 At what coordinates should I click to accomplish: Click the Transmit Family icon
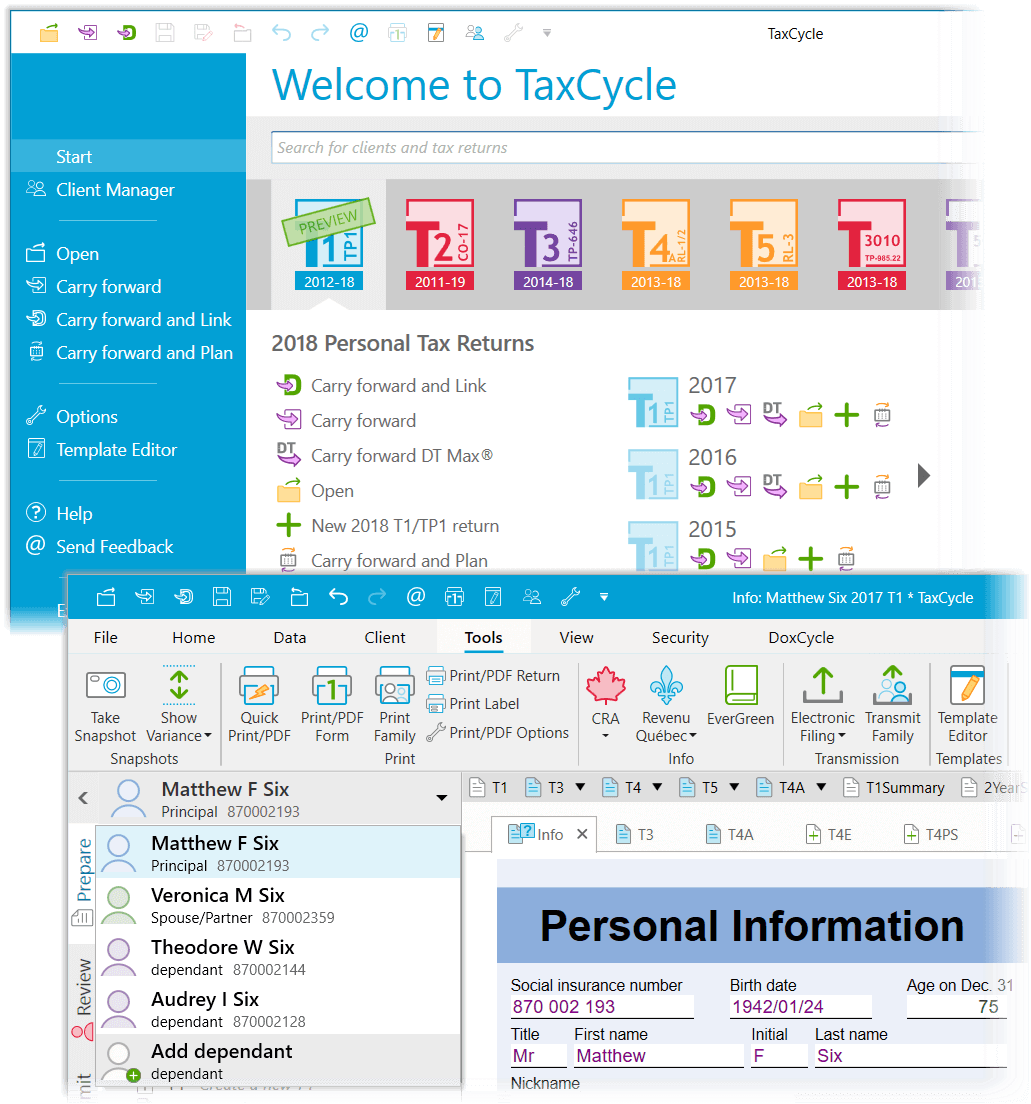click(x=892, y=686)
